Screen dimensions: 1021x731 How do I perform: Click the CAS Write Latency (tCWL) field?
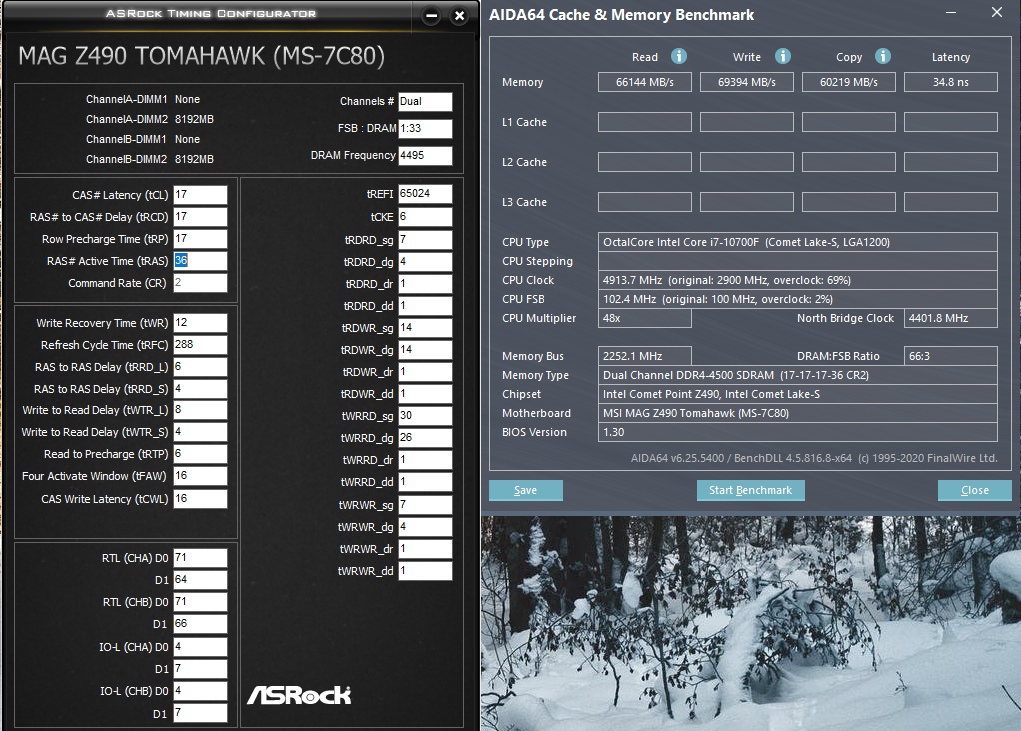click(200, 499)
